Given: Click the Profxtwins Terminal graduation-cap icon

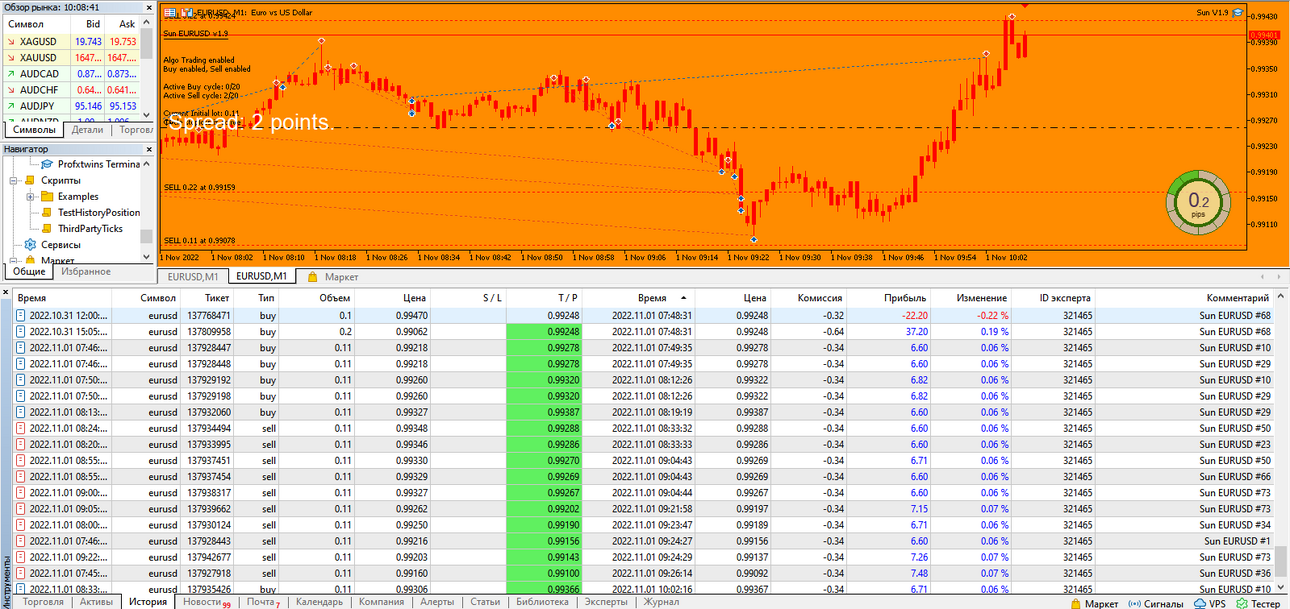Looking at the screenshot, I should pyautogui.click(x=47, y=164).
